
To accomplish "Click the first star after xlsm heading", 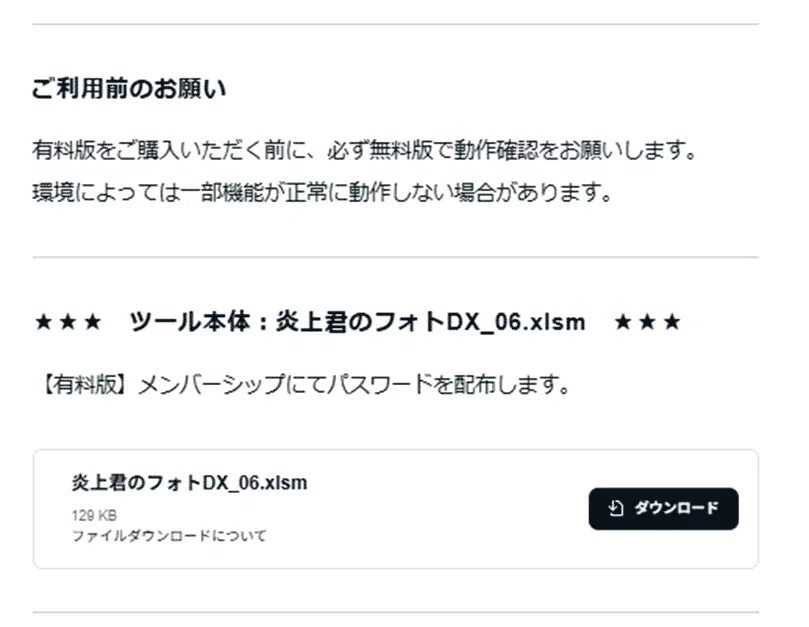I will [623, 322].
